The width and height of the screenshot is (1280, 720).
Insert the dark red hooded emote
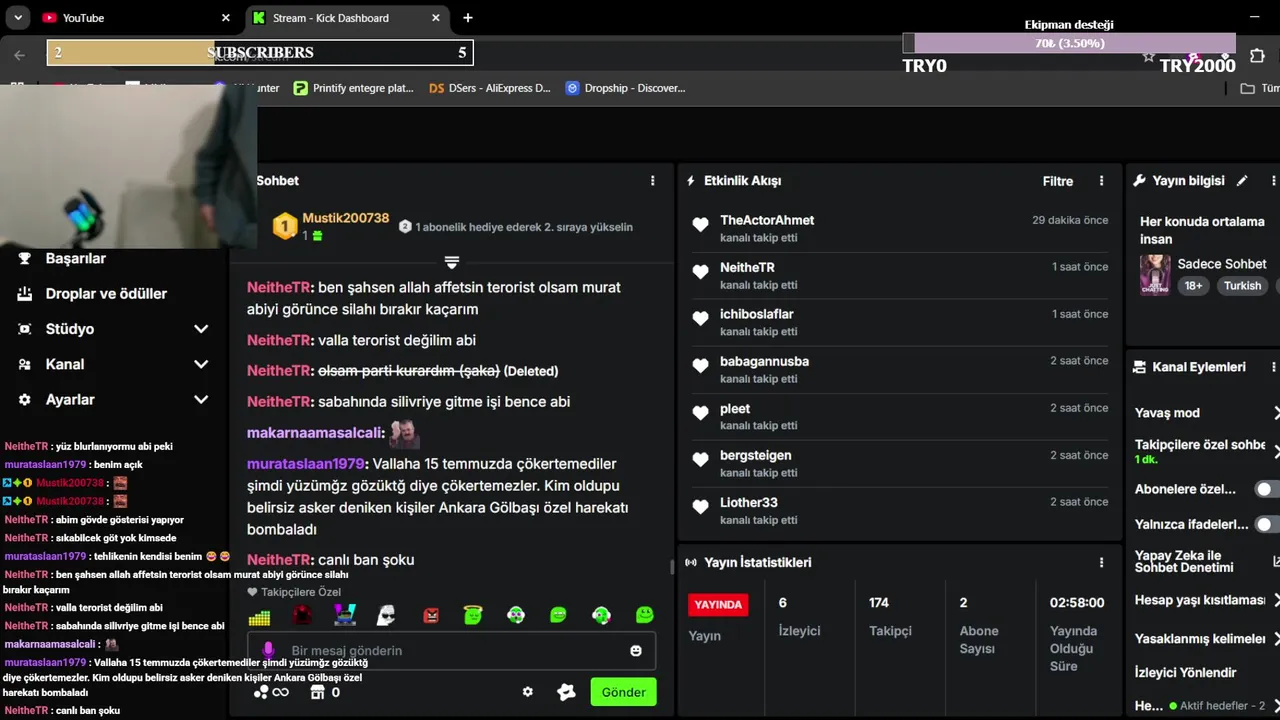tap(301, 616)
